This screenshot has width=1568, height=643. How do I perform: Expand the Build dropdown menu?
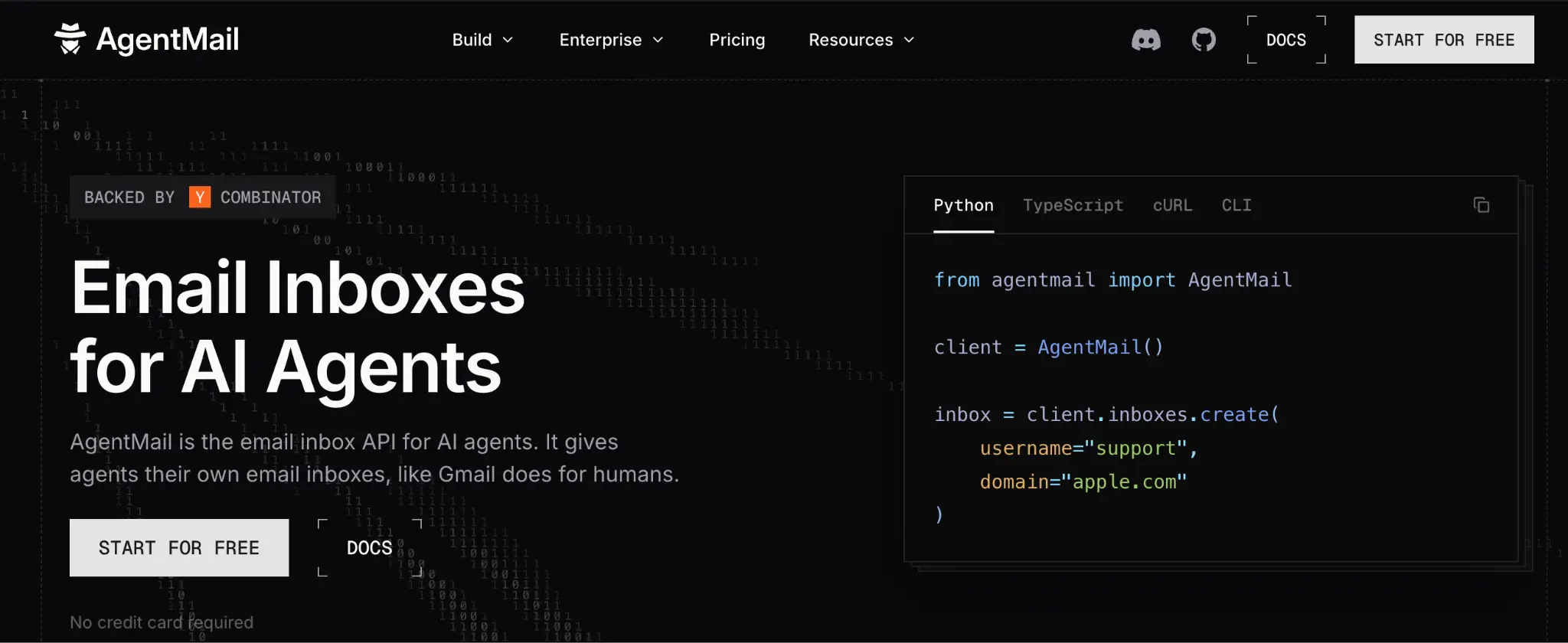[x=482, y=40]
